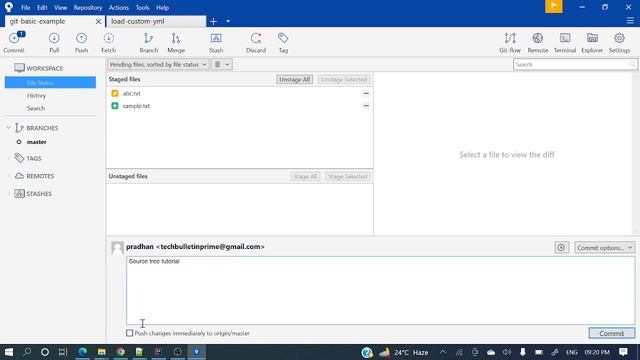640x360 pixels.
Task: Expand the STASHES section
Action: click(x=9, y=193)
